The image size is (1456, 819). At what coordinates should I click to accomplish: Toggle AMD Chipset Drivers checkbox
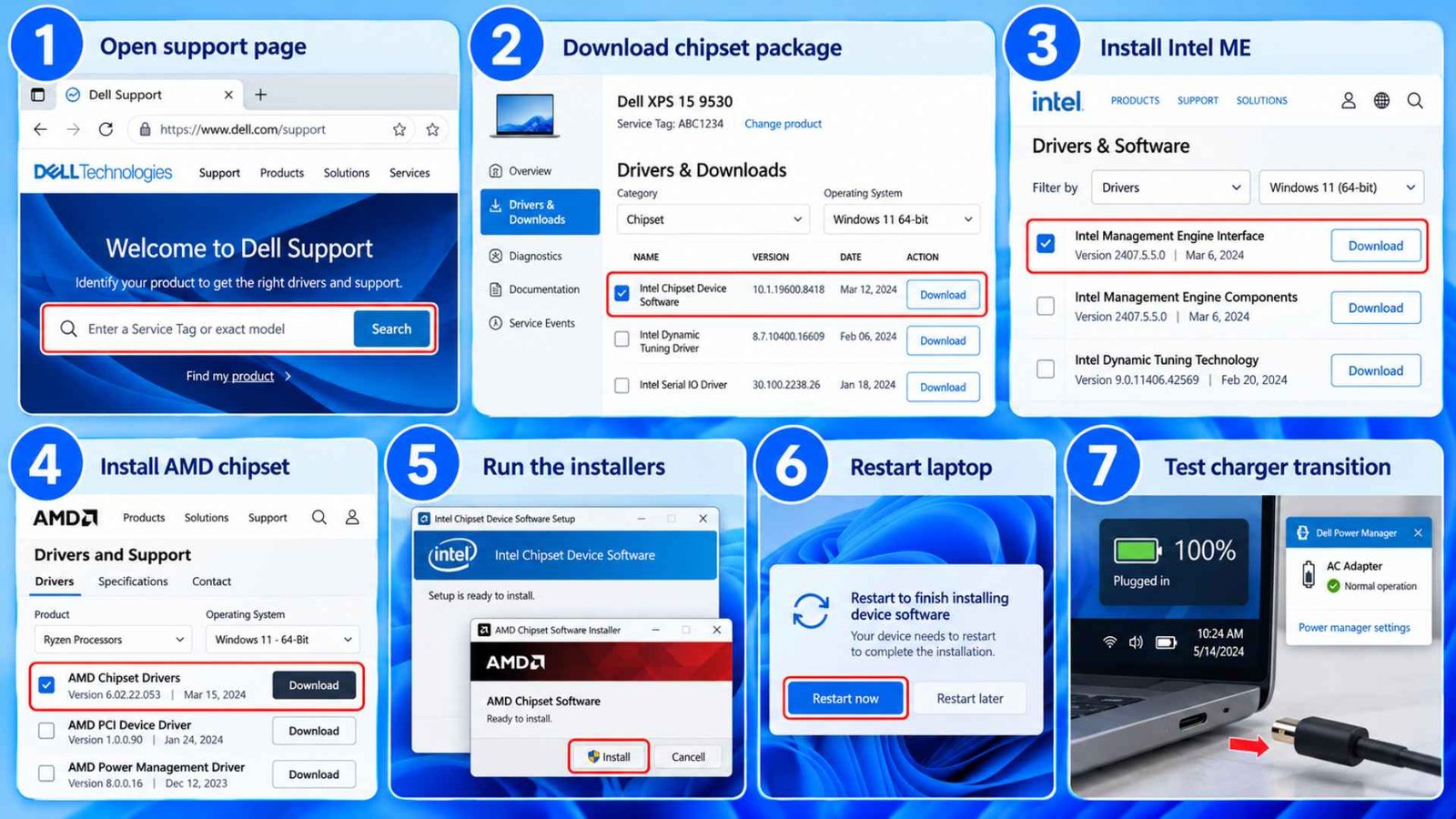point(46,684)
